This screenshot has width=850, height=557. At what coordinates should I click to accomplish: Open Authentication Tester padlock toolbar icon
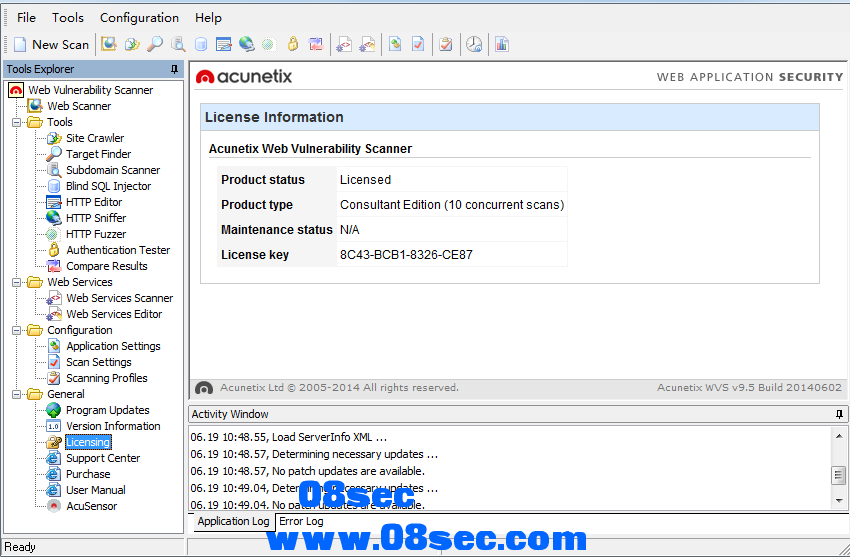(293, 44)
